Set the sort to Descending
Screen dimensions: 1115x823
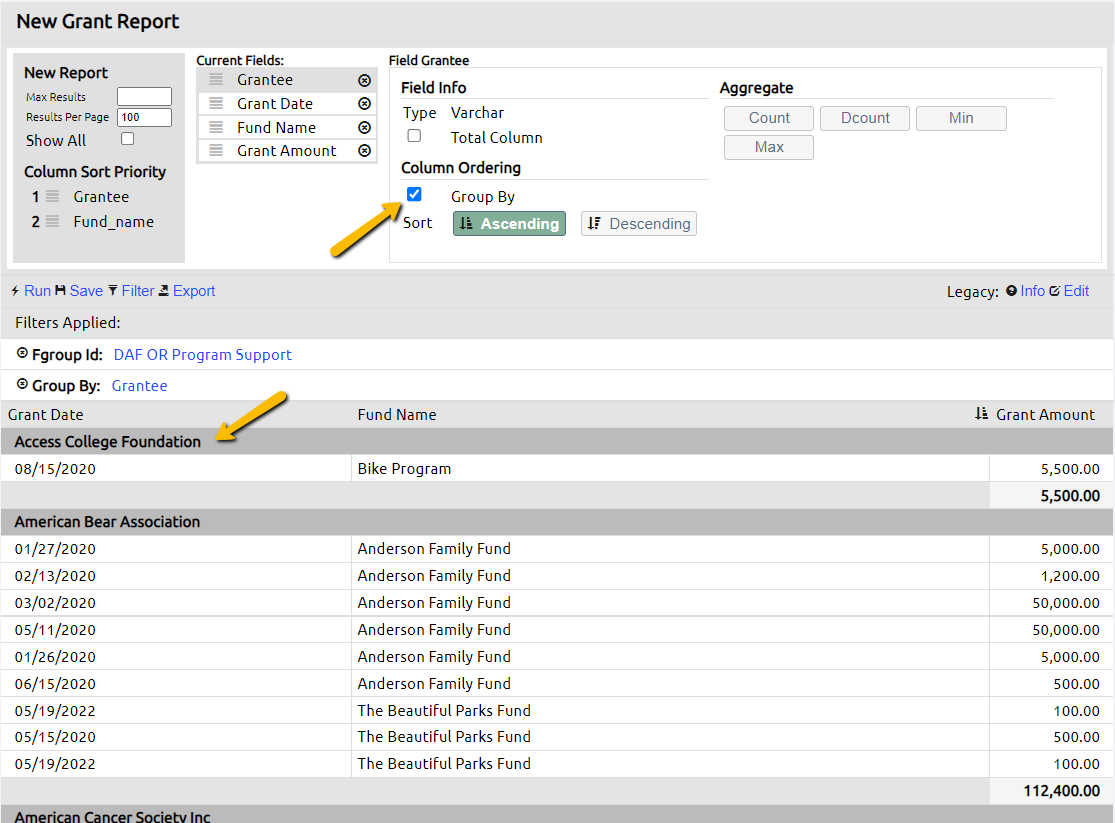click(639, 223)
